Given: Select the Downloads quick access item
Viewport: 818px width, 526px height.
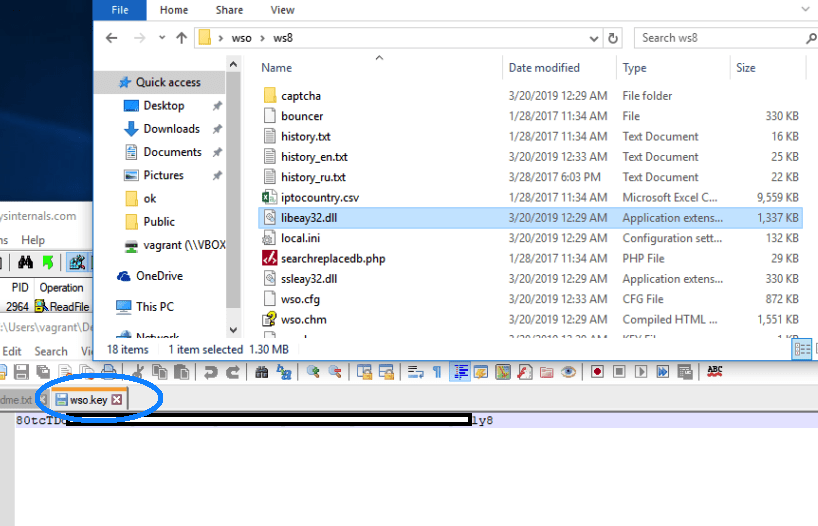Looking at the screenshot, I should [x=172, y=129].
